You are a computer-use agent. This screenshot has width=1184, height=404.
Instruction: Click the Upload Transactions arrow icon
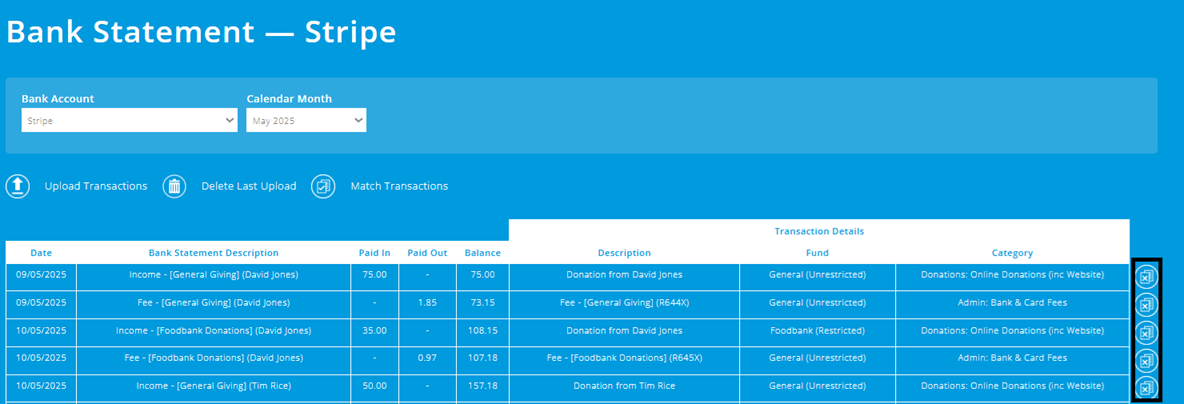[x=18, y=186]
